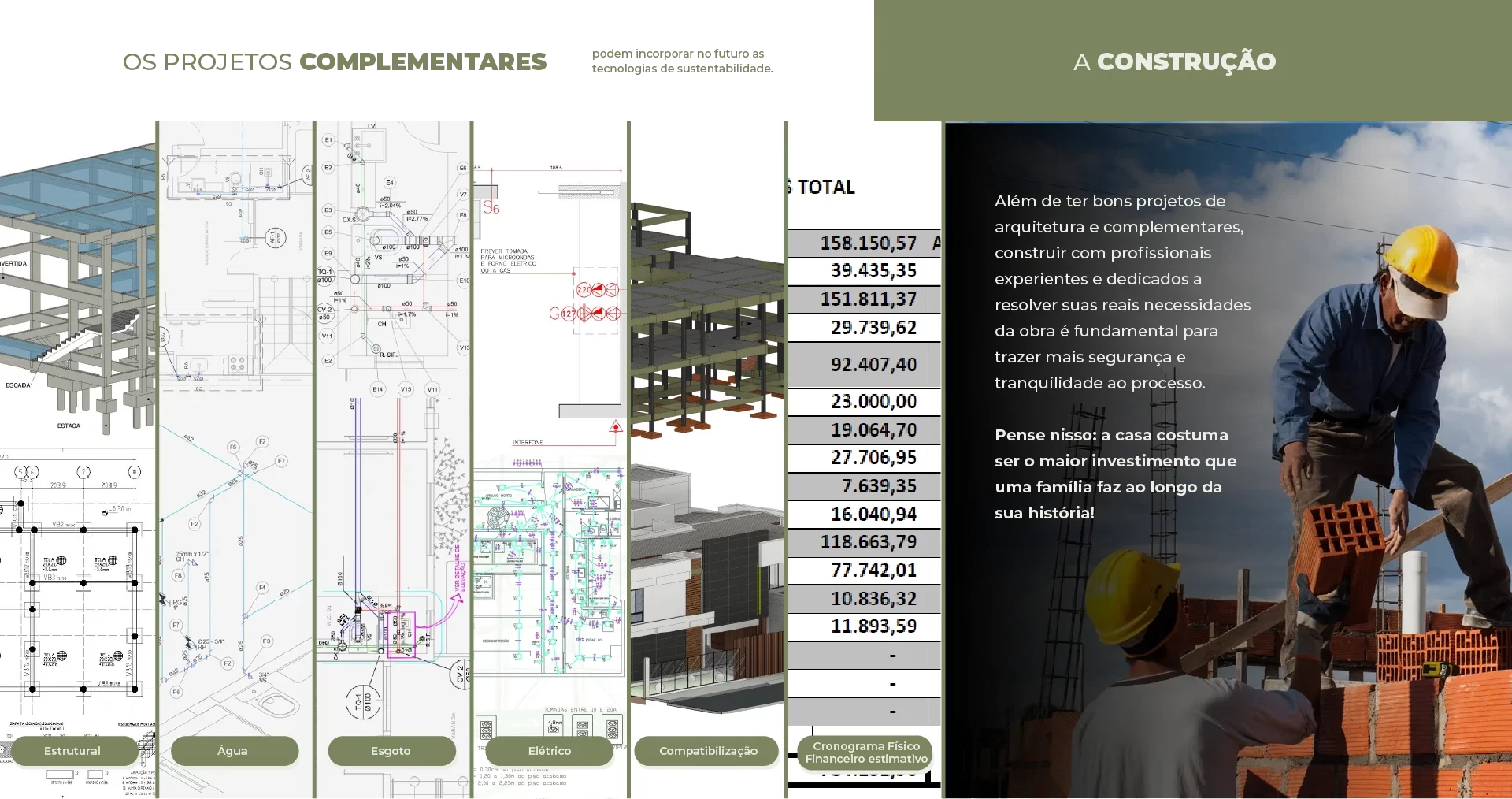1512x799 pixels.
Task: Select the value 151.811,37
Action: click(x=869, y=299)
